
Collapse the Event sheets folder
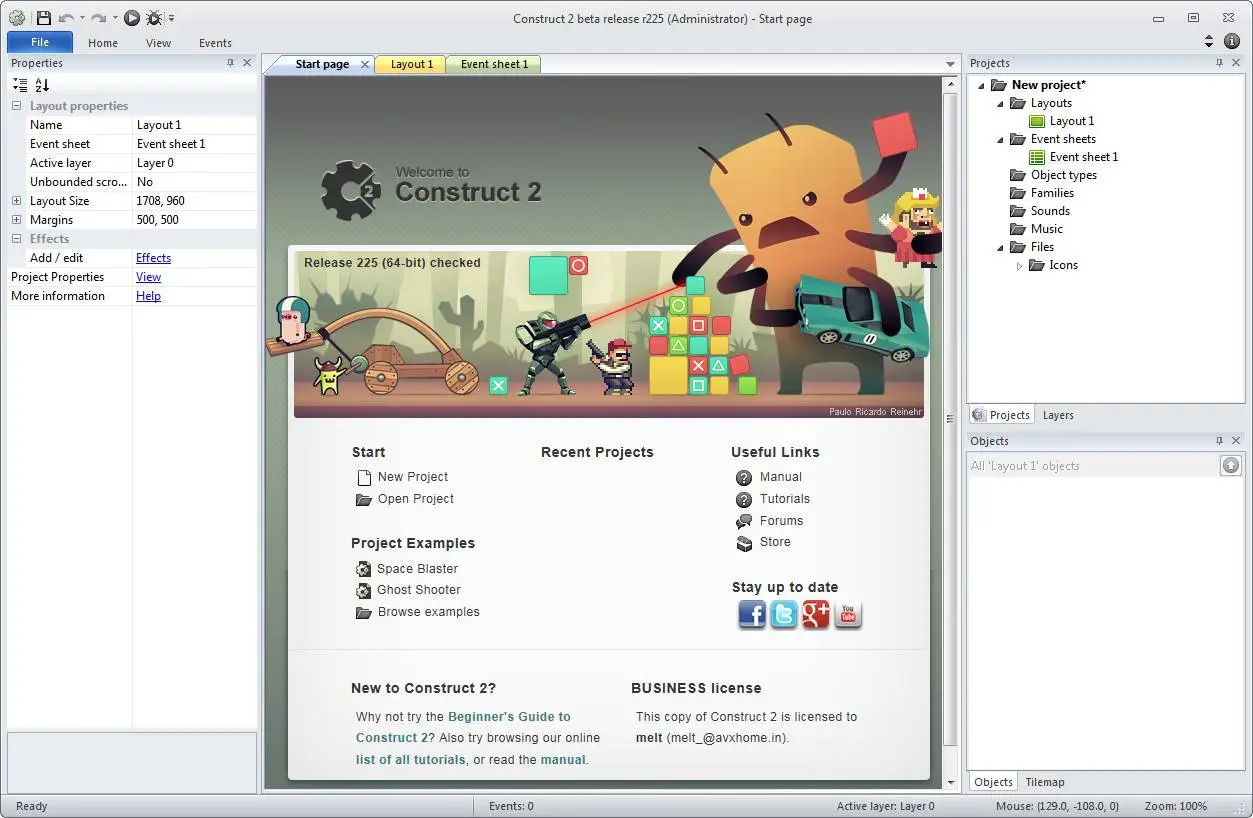click(1000, 140)
